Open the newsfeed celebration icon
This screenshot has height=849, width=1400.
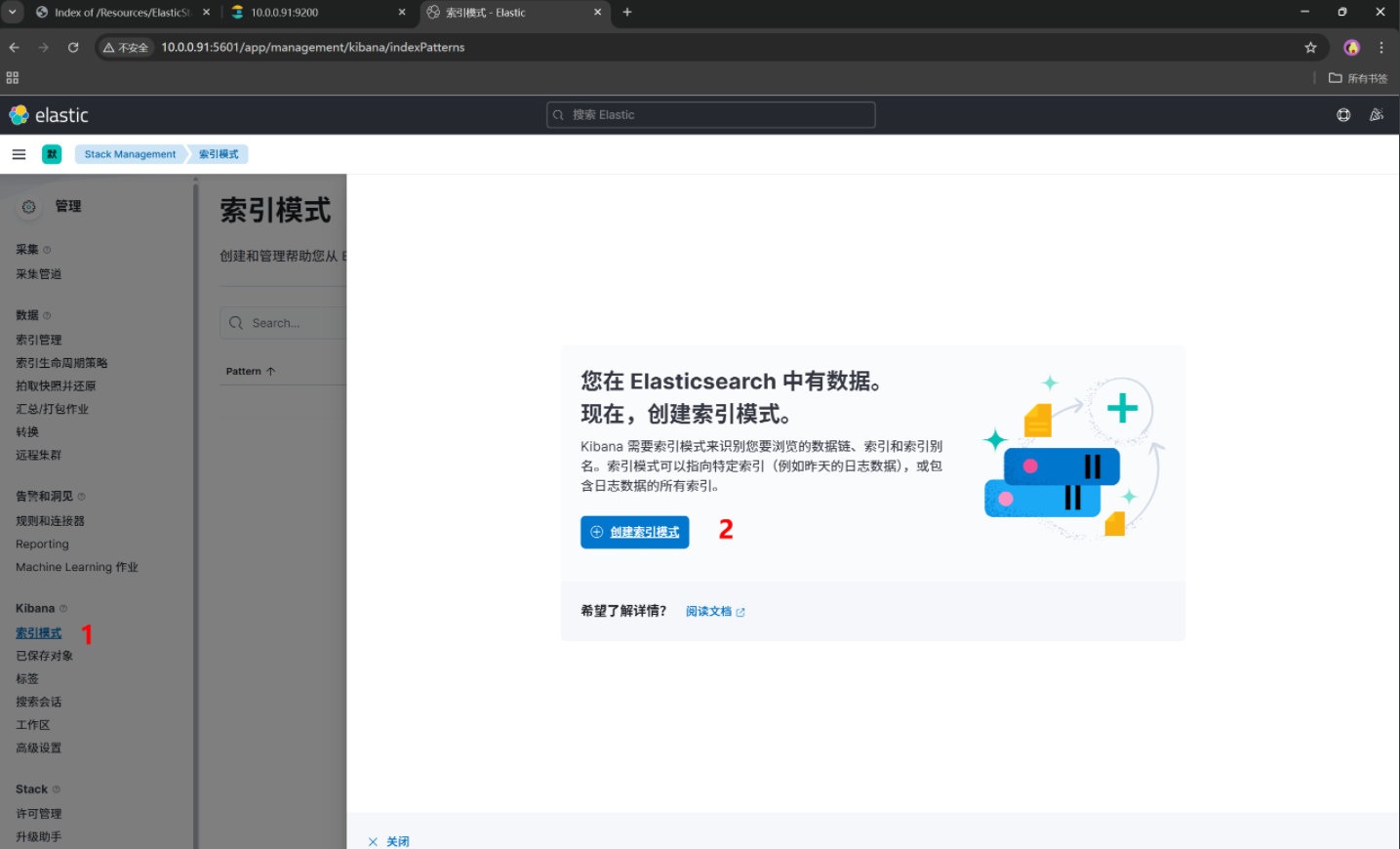(x=1377, y=115)
